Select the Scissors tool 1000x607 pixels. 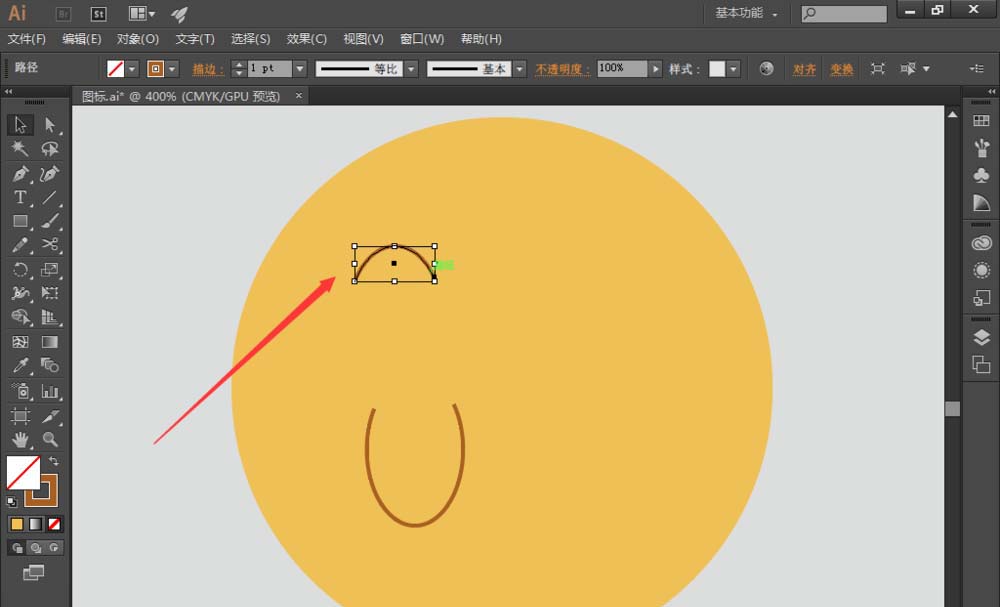tap(50, 245)
